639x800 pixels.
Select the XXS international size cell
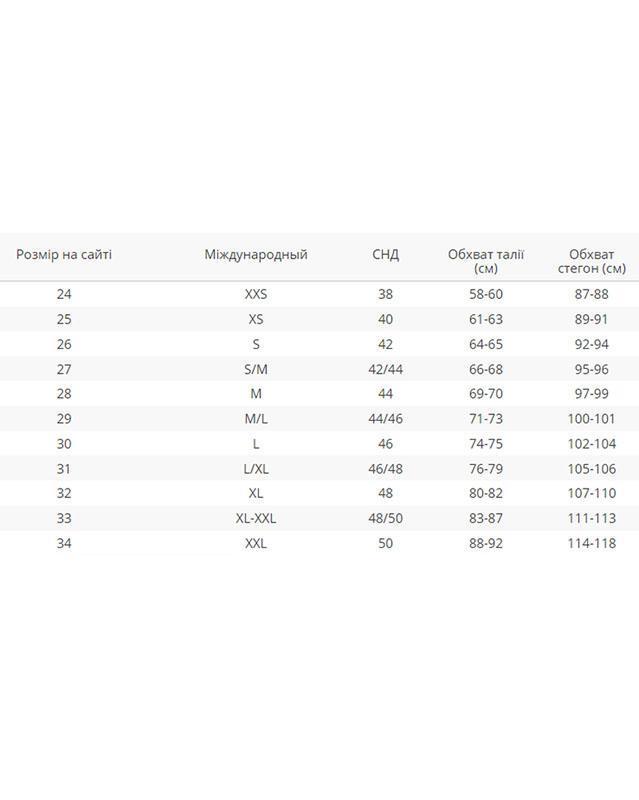256,294
